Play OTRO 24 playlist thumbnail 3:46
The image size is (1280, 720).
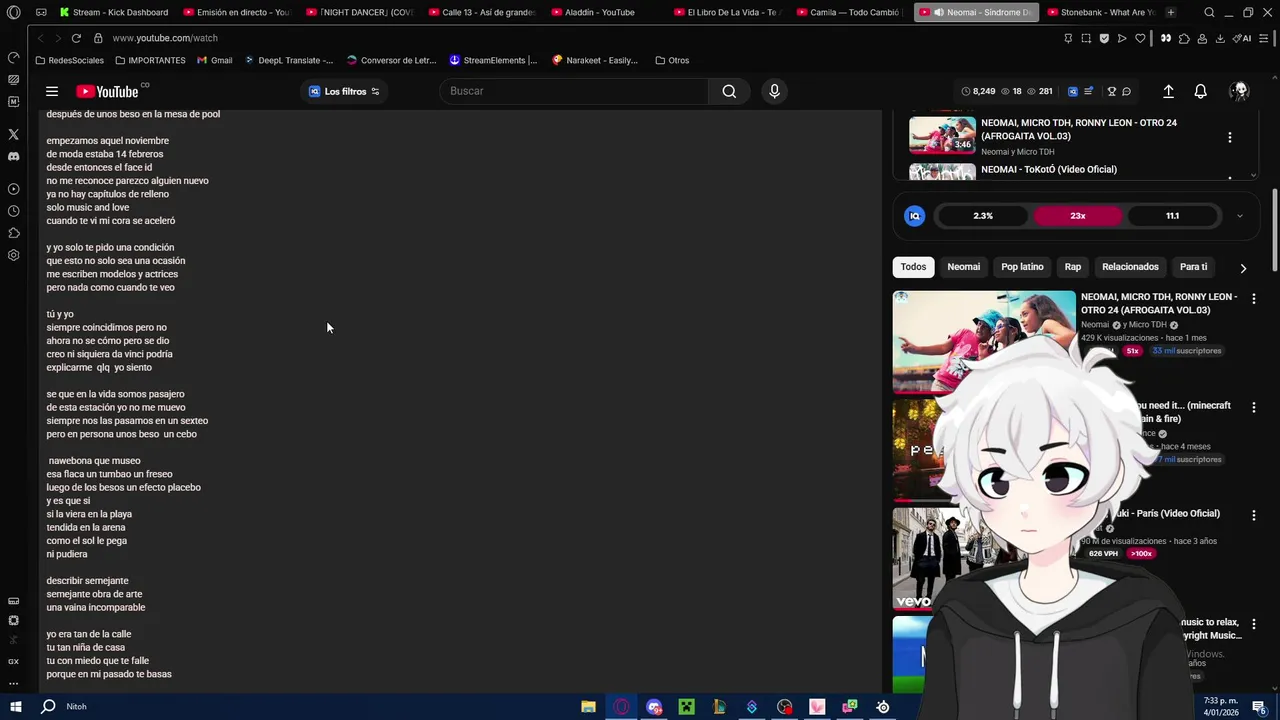click(942, 135)
